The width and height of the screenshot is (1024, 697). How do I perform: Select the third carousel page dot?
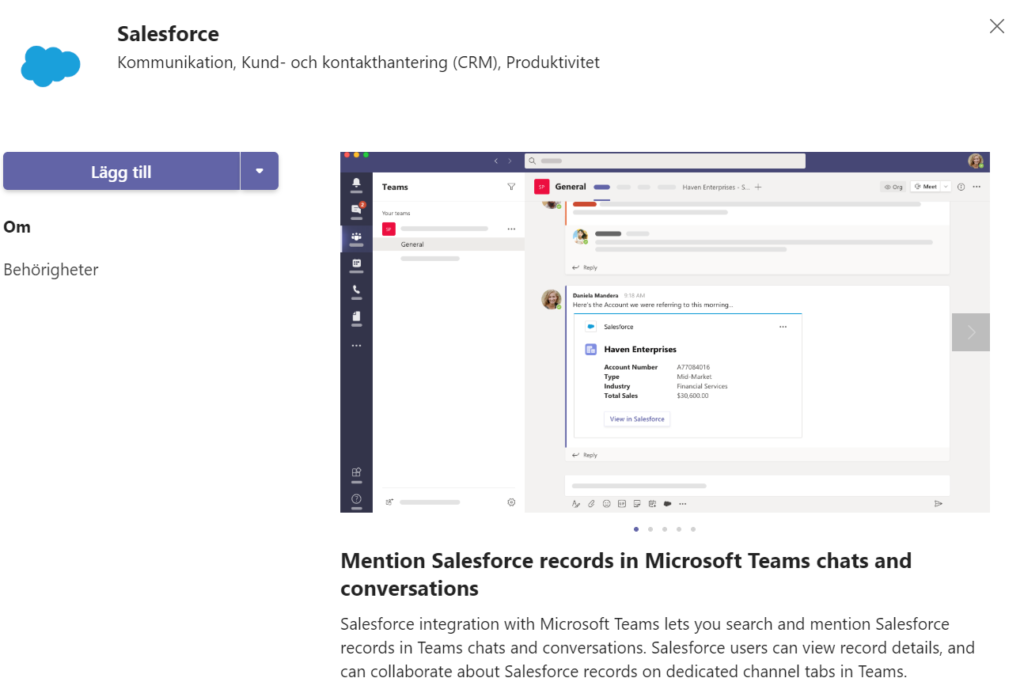pos(665,529)
